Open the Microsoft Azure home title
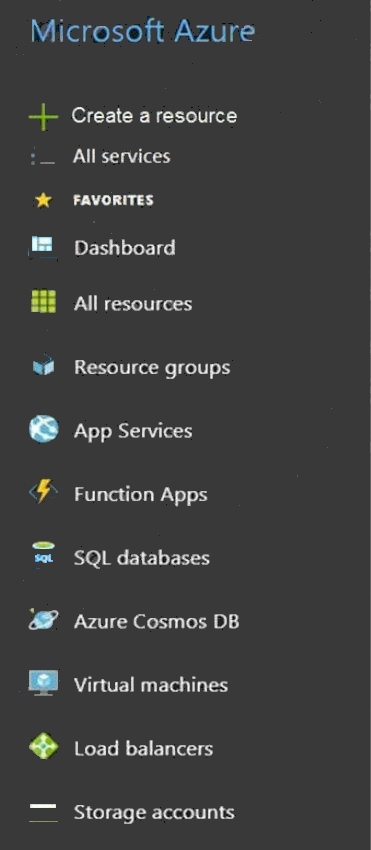 (143, 31)
